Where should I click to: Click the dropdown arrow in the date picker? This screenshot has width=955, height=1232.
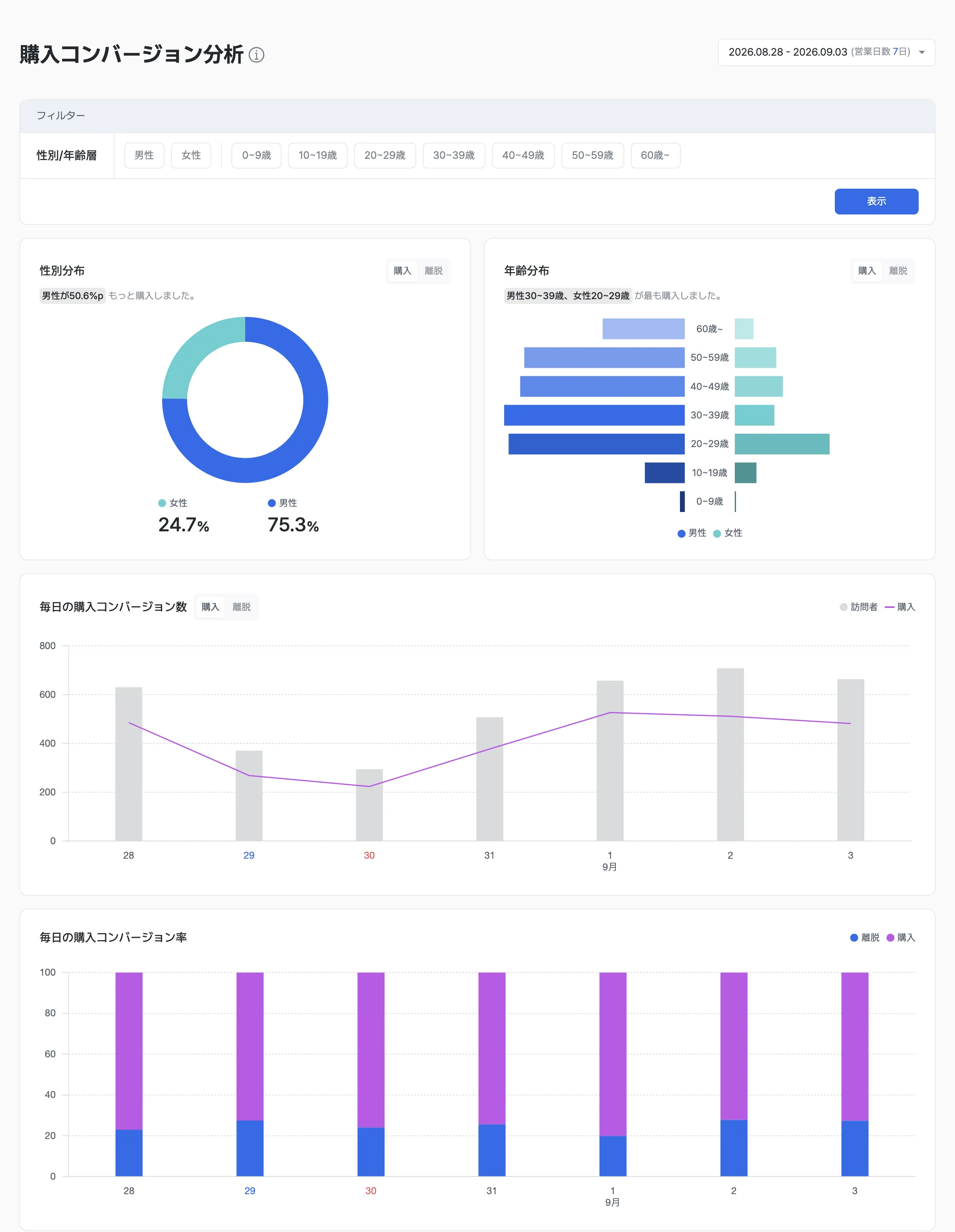922,52
